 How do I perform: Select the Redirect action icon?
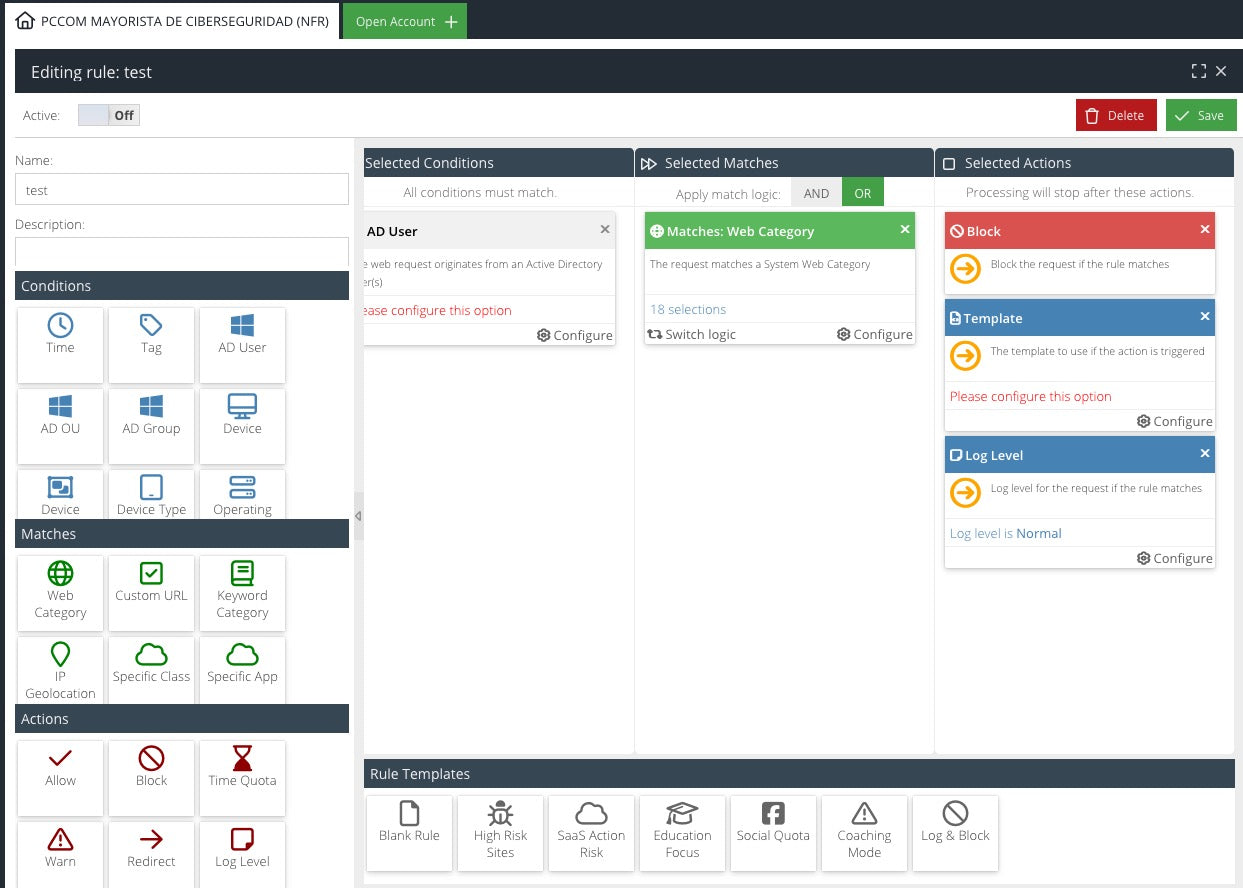[151, 848]
